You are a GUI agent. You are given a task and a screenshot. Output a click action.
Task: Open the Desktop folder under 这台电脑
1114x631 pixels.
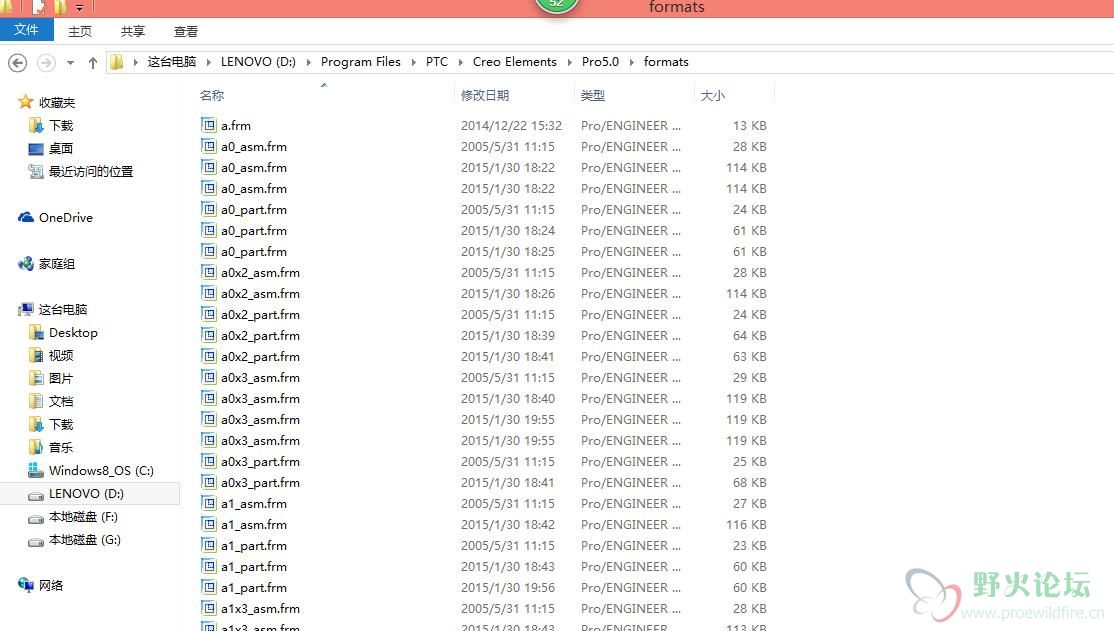tap(73, 333)
